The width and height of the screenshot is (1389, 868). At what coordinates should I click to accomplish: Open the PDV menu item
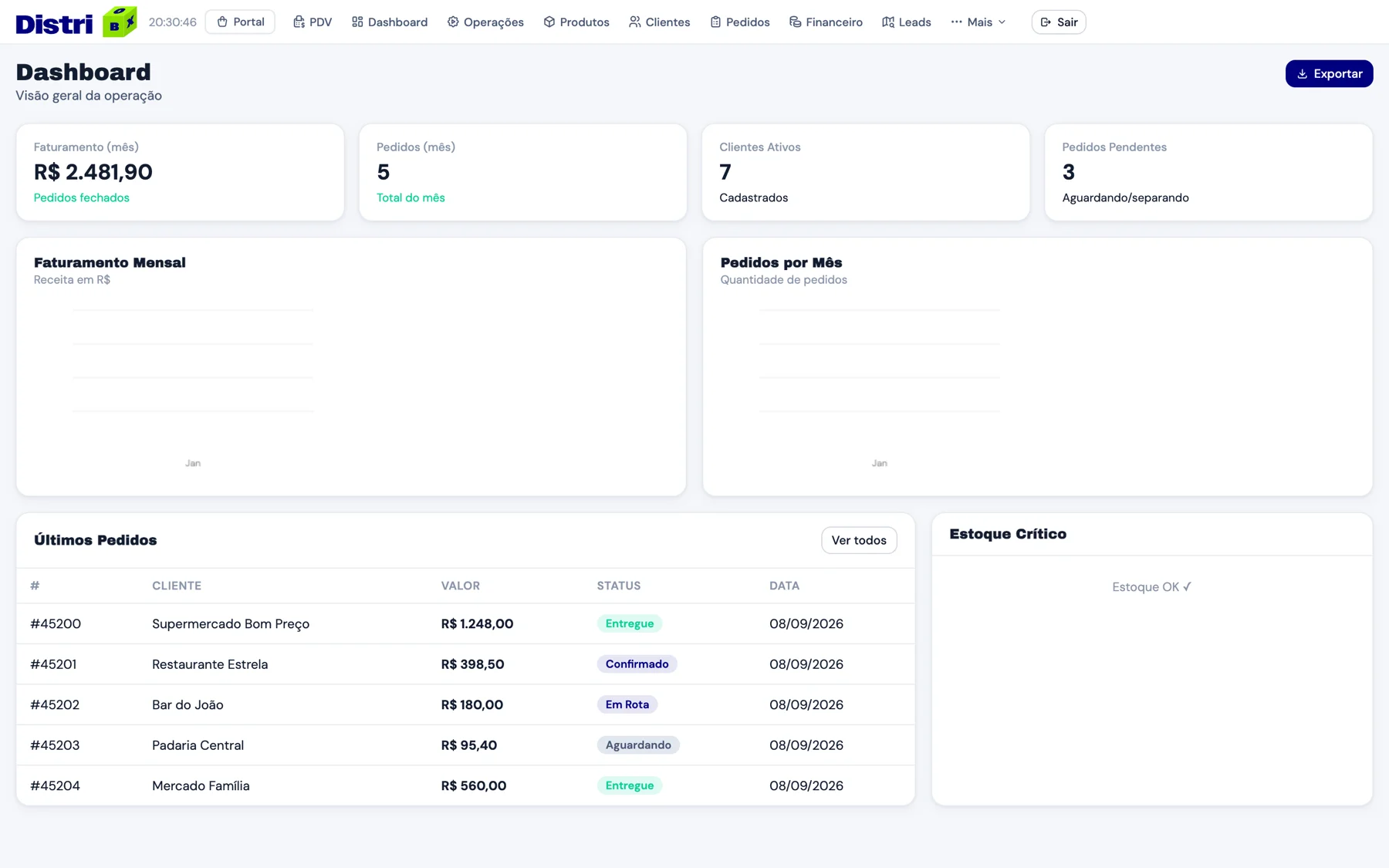coord(313,22)
